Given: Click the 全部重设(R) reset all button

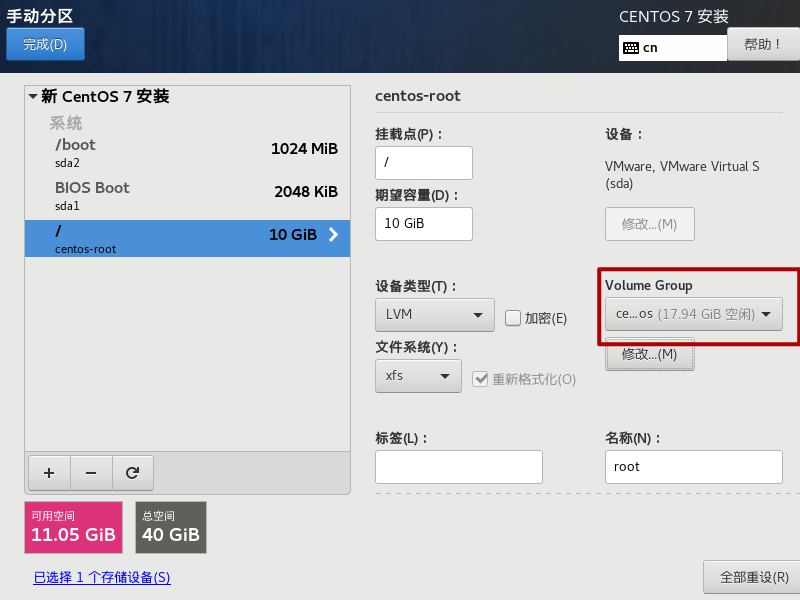Looking at the screenshot, I should [753, 577].
